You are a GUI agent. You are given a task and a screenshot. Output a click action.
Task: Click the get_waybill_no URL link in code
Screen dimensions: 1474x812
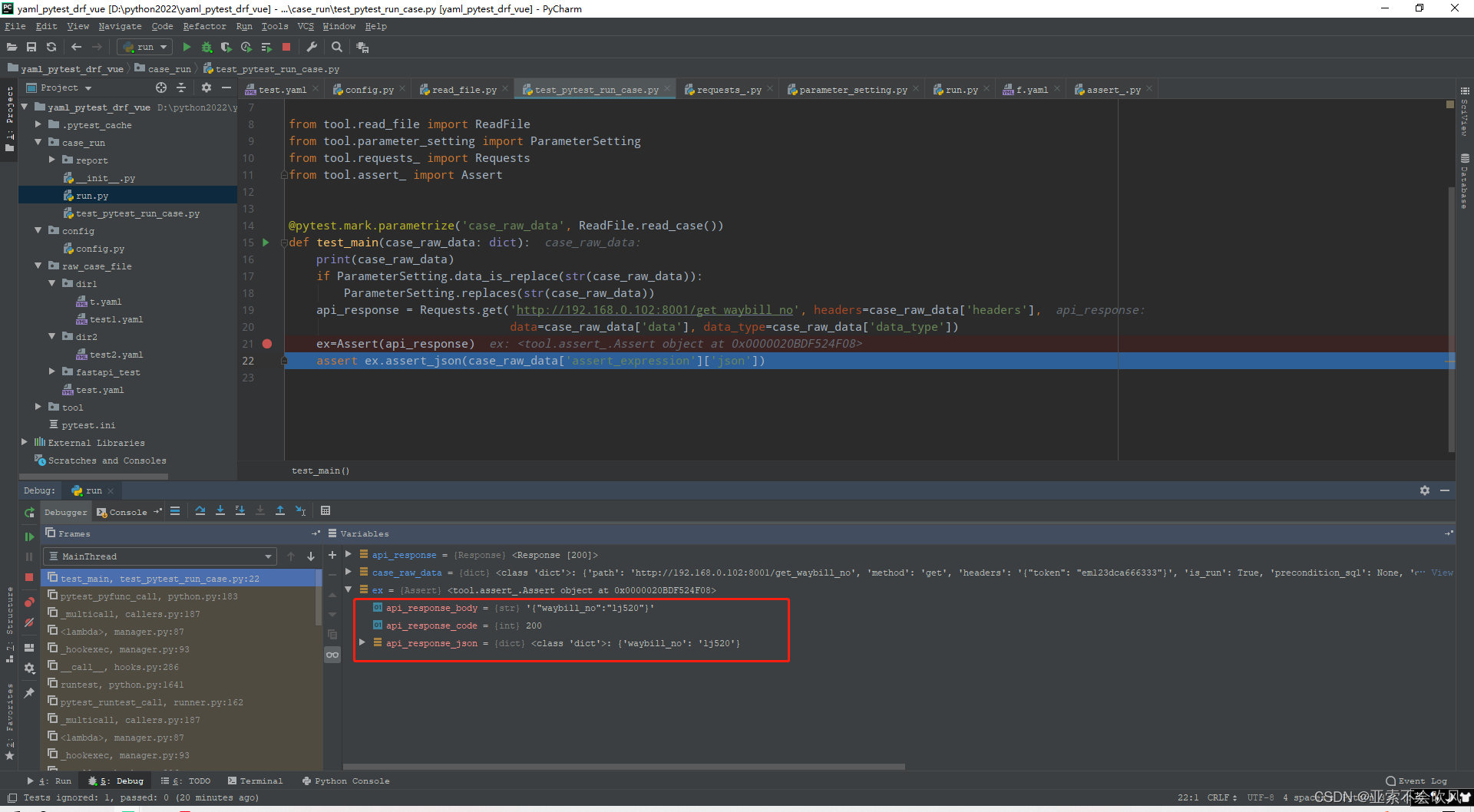pos(655,310)
